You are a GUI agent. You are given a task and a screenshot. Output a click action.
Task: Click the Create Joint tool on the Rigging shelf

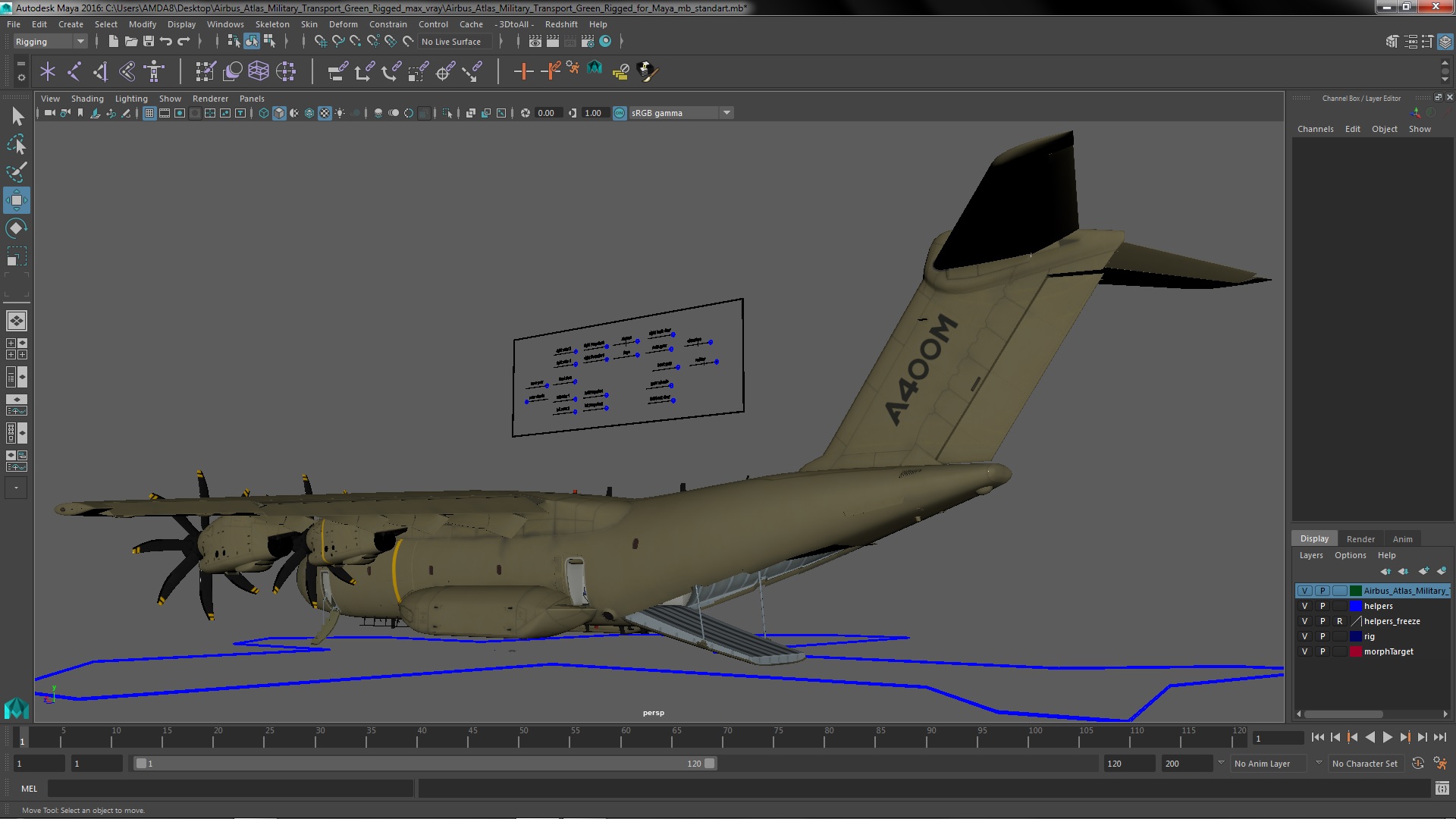pos(74,71)
